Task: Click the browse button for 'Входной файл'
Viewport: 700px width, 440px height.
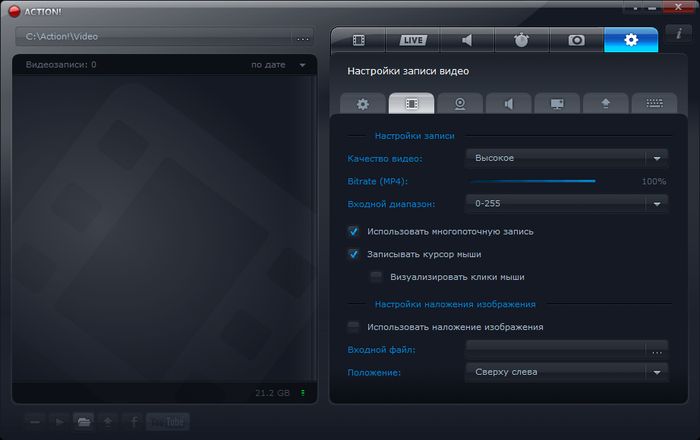Action: tap(656, 350)
